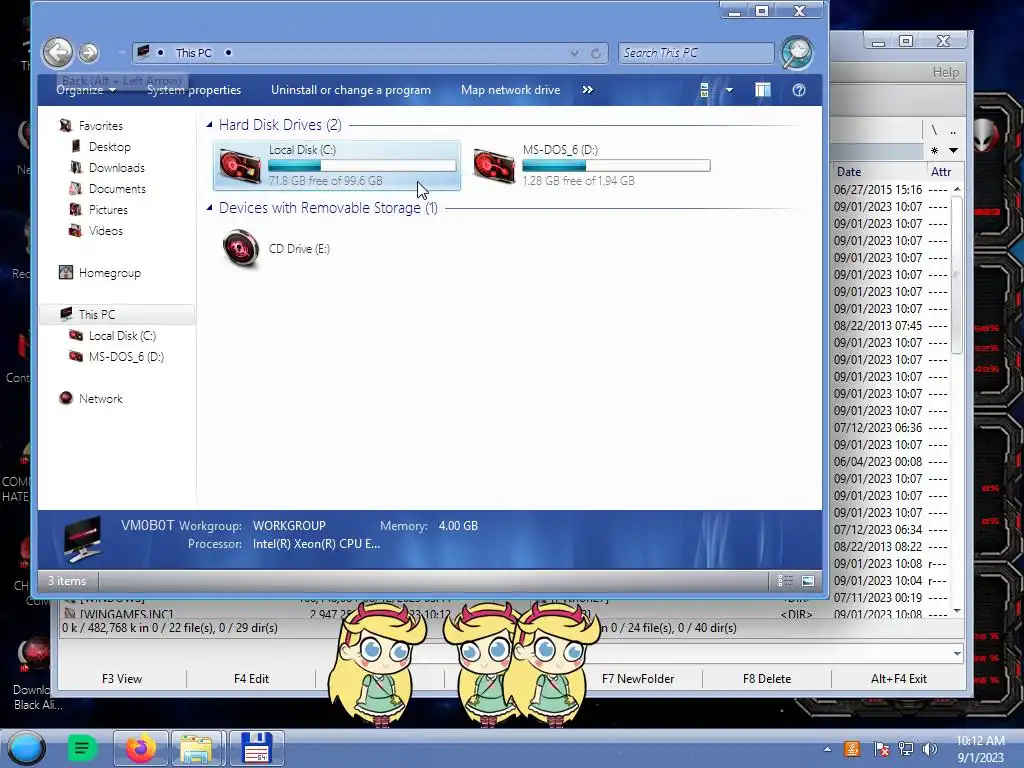Click MS-DOS_6 (D:) usage bar
Screen dimensions: 1024x768
[616, 166]
